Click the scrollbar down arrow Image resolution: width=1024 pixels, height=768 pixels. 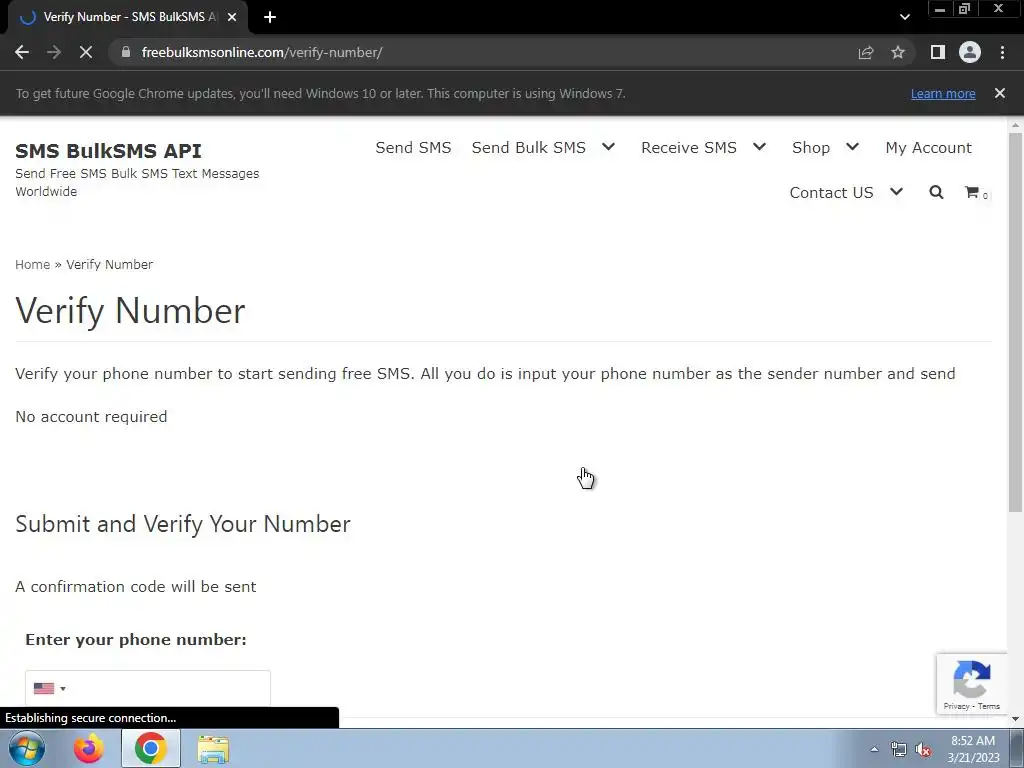click(x=1016, y=719)
